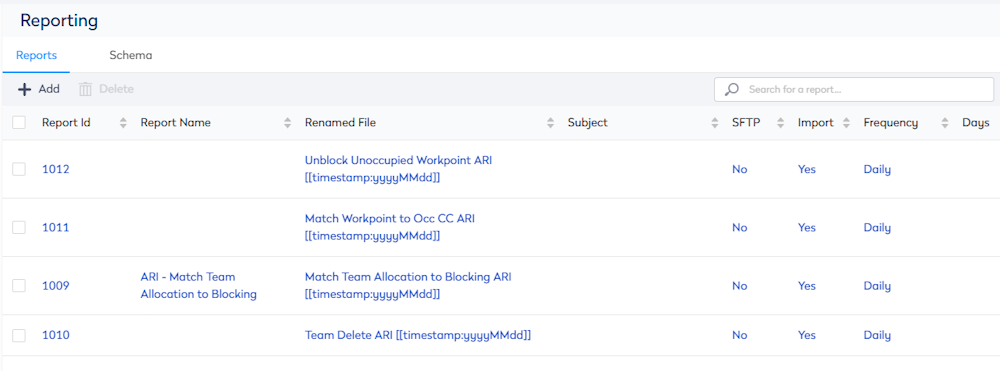The image size is (1000, 371).
Task: Sort by SFTP column arrows
Action: click(x=781, y=123)
